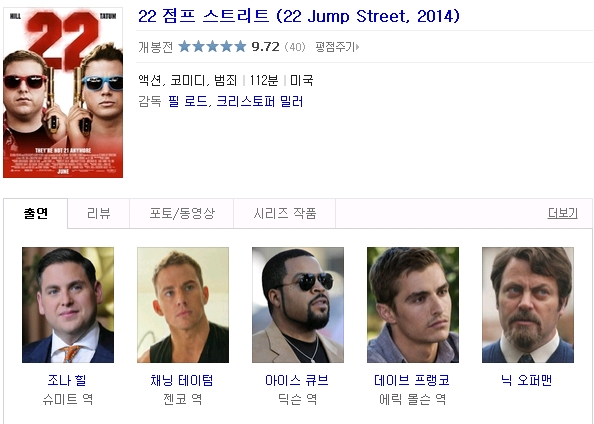Click the arrow beside 평점주기

(x=358, y=47)
